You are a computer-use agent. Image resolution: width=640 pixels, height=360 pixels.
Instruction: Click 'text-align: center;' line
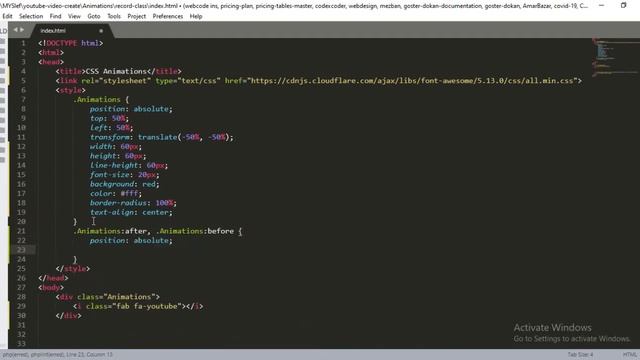tap(131, 212)
